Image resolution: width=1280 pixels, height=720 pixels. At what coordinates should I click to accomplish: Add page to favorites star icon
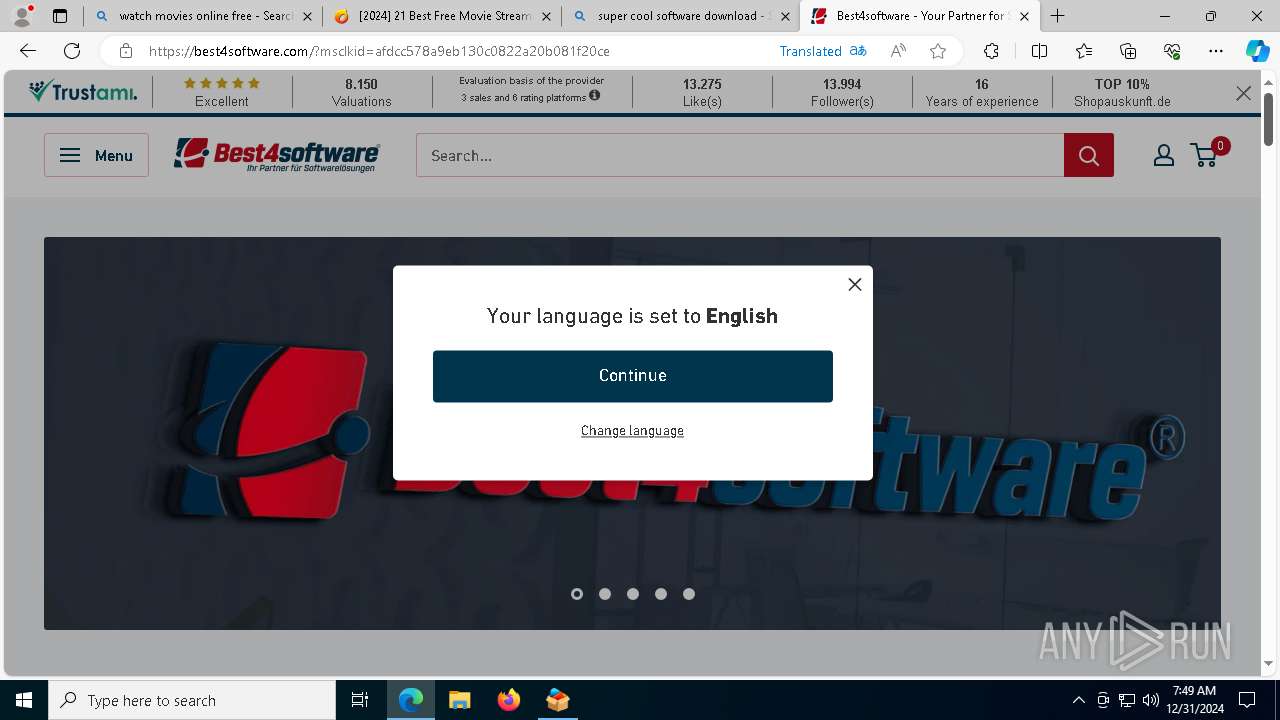(x=938, y=51)
